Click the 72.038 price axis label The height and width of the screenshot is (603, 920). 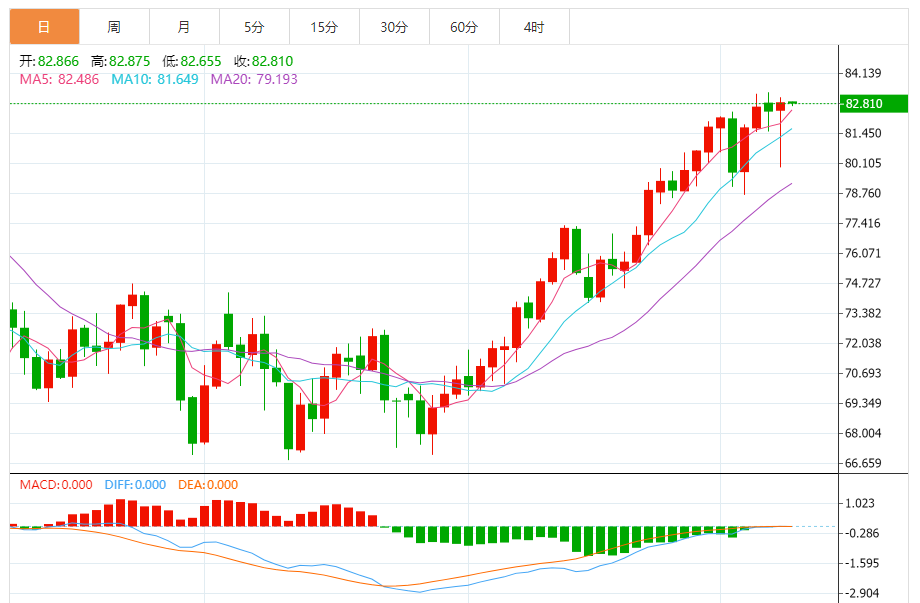(x=862, y=343)
